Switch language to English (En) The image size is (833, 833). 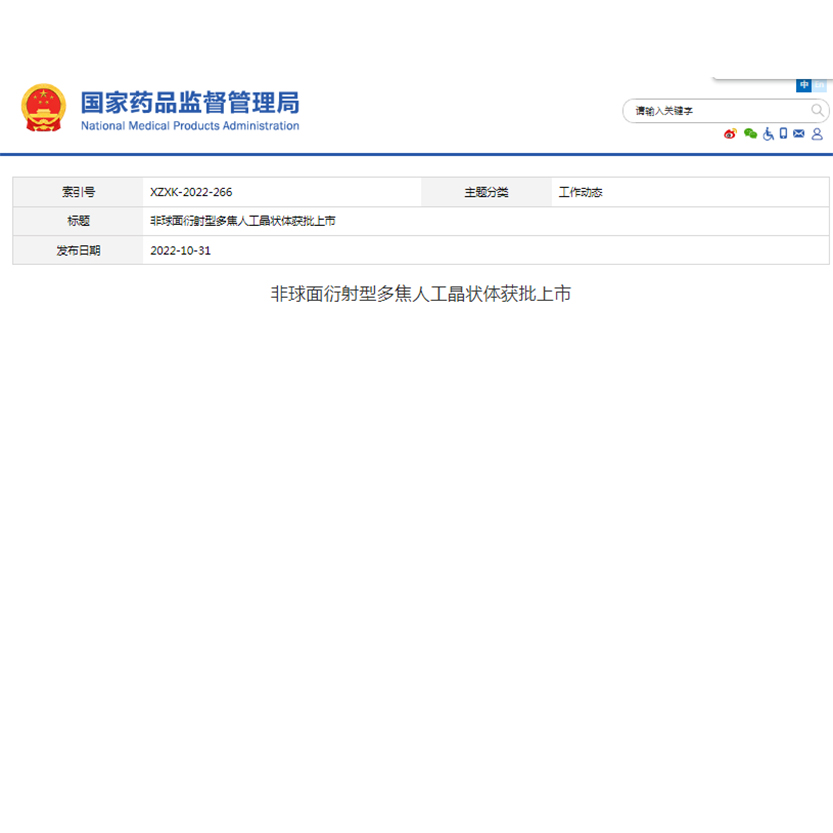pos(819,86)
